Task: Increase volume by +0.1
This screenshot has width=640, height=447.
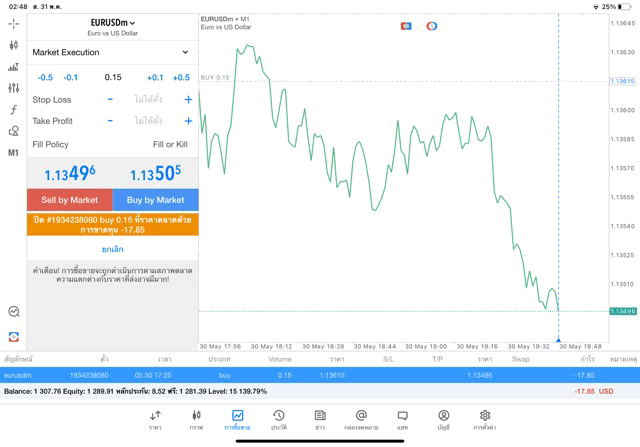Action: pyautogui.click(x=155, y=77)
